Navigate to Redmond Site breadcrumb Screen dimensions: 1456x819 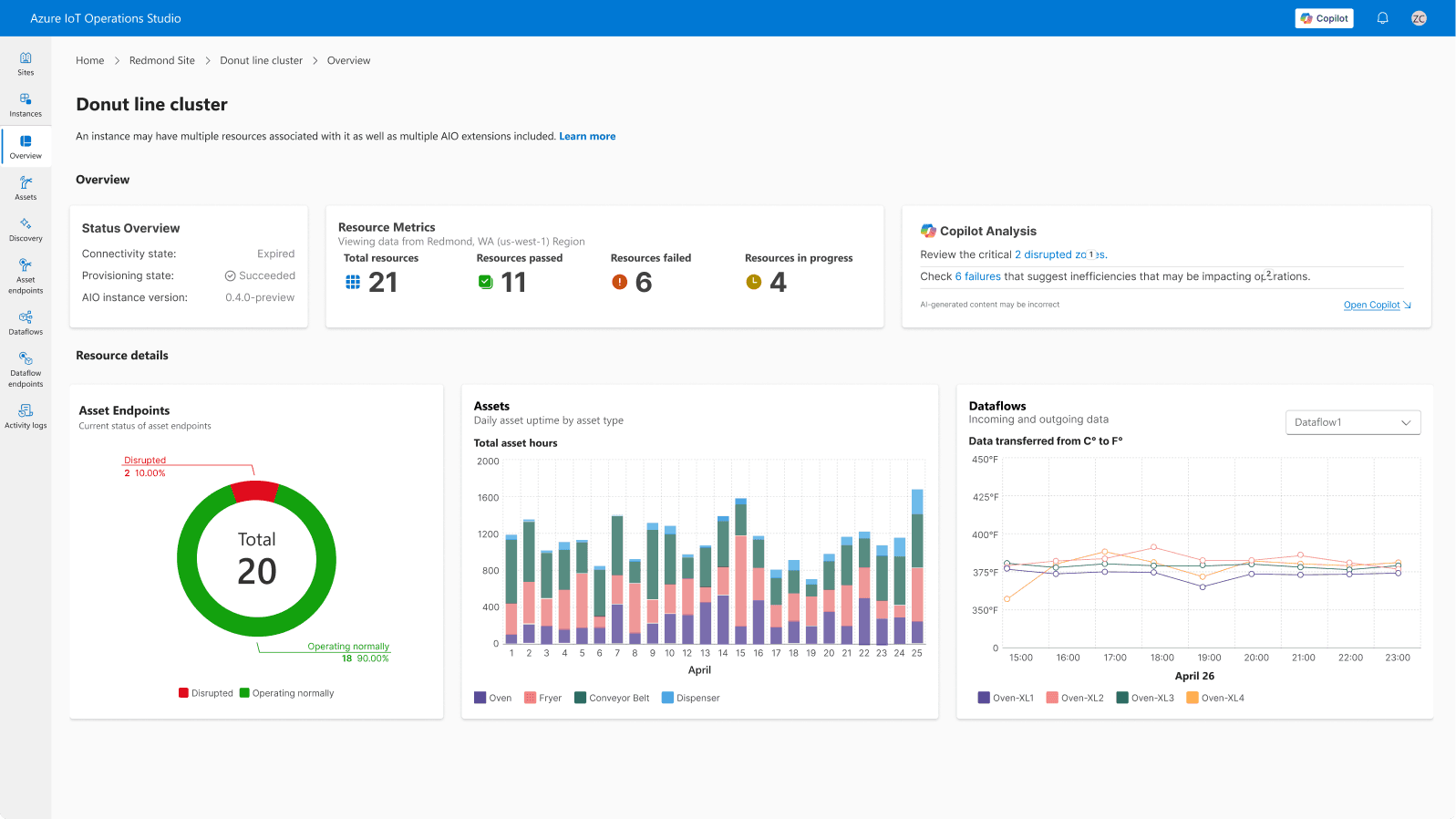coord(162,60)
